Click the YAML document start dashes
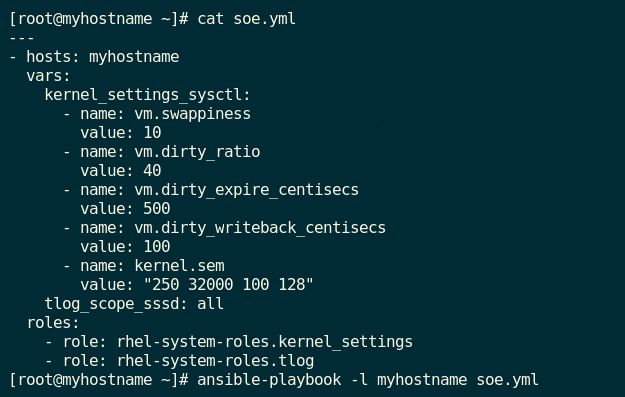Screen dimensions: 625x397 [22, 38]
